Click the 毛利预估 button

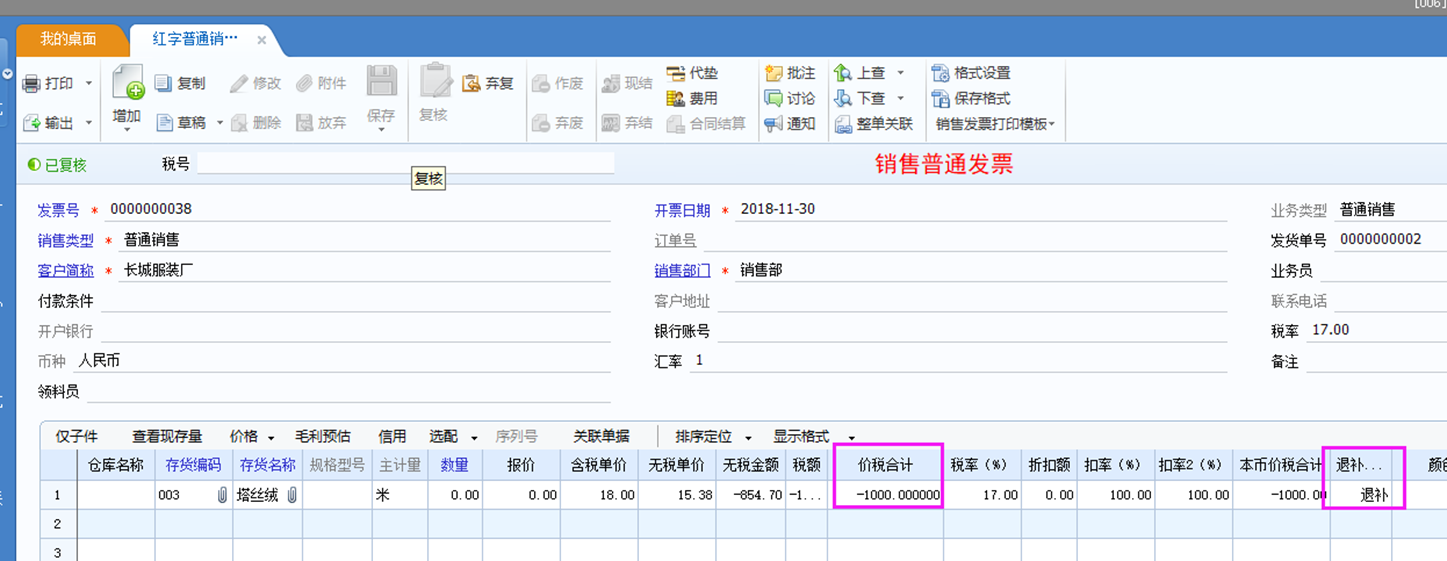point(323,436)
